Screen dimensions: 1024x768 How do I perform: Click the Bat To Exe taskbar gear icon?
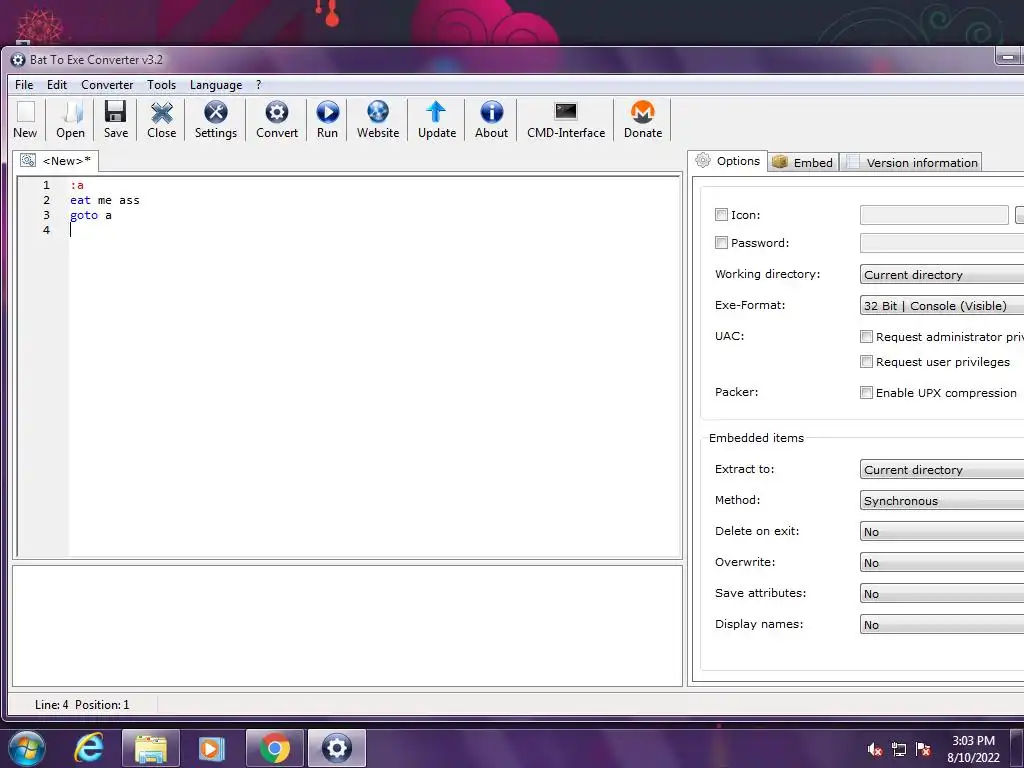pyautogui.click(x=337, y=748)
